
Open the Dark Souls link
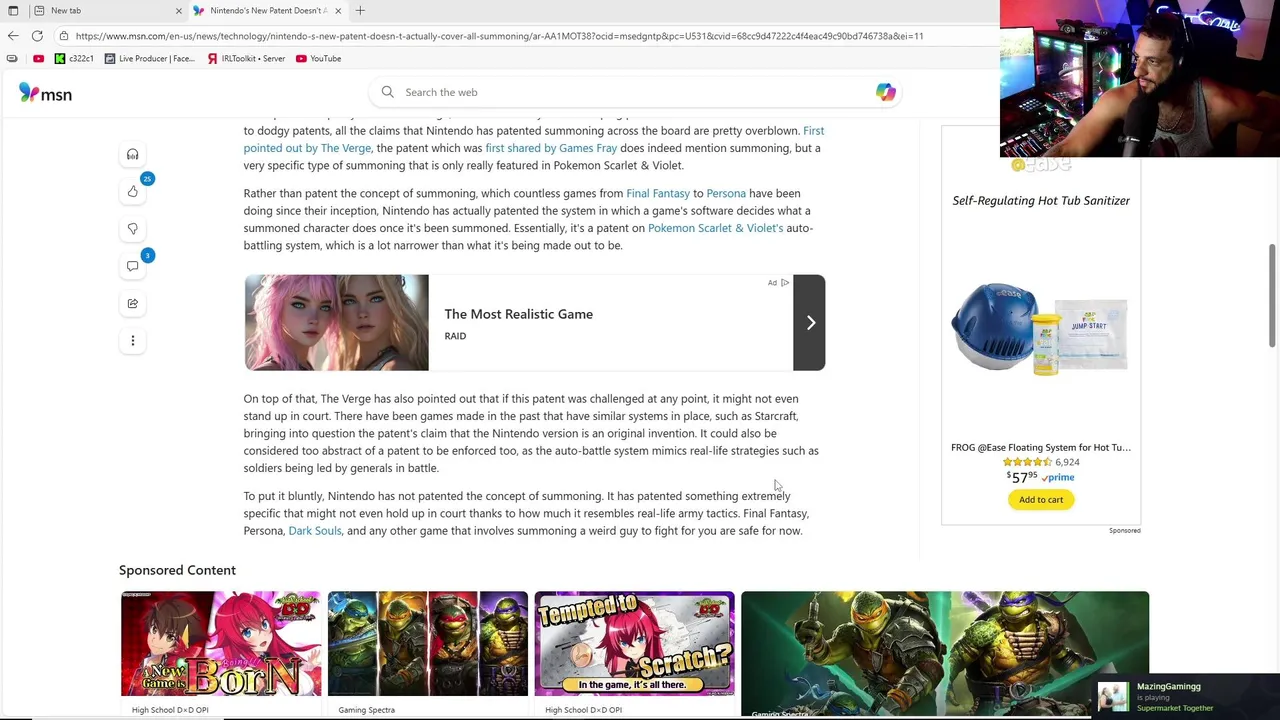[x=315, y=531]
